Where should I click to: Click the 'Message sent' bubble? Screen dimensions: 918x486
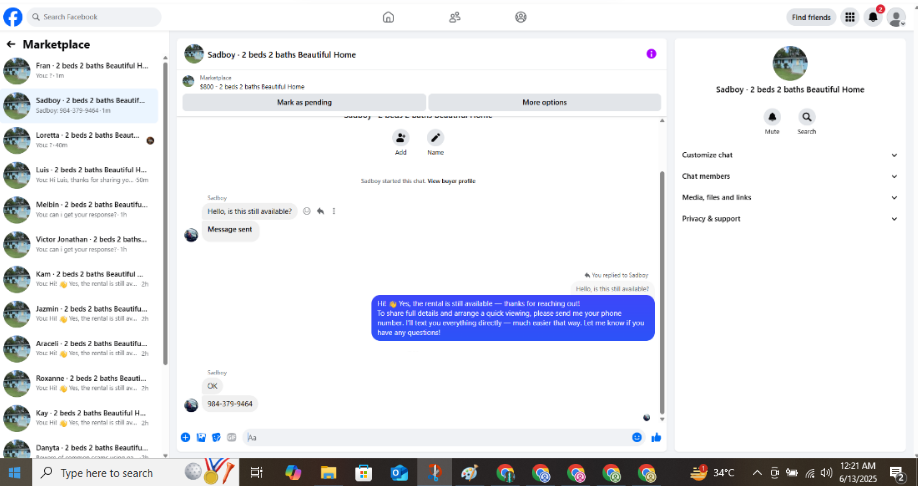(230, 230)
